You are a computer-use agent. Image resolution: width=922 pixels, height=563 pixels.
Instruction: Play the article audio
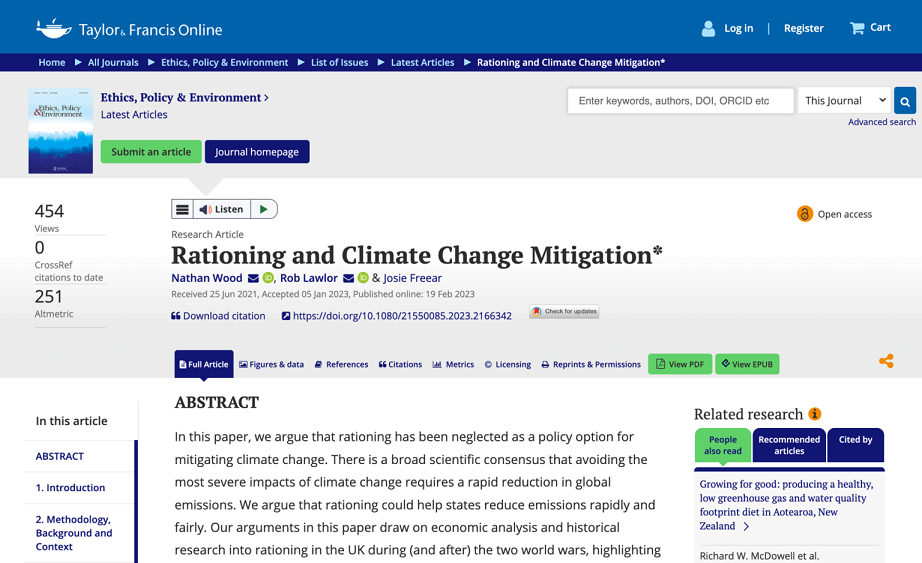coord(263,209)
